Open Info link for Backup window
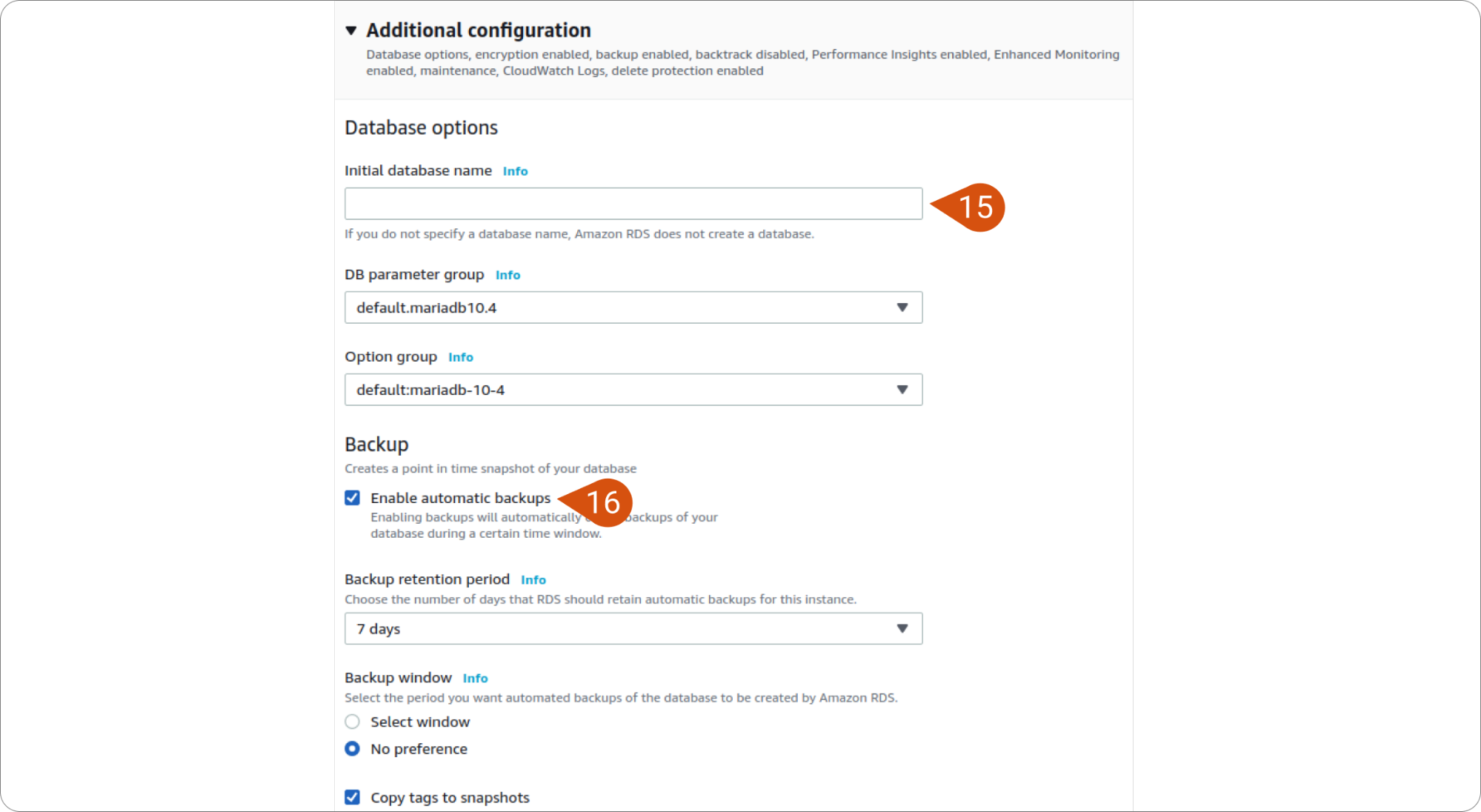Image resolution: width=1481 pixels, height=812 pixels. coord(475,679)
